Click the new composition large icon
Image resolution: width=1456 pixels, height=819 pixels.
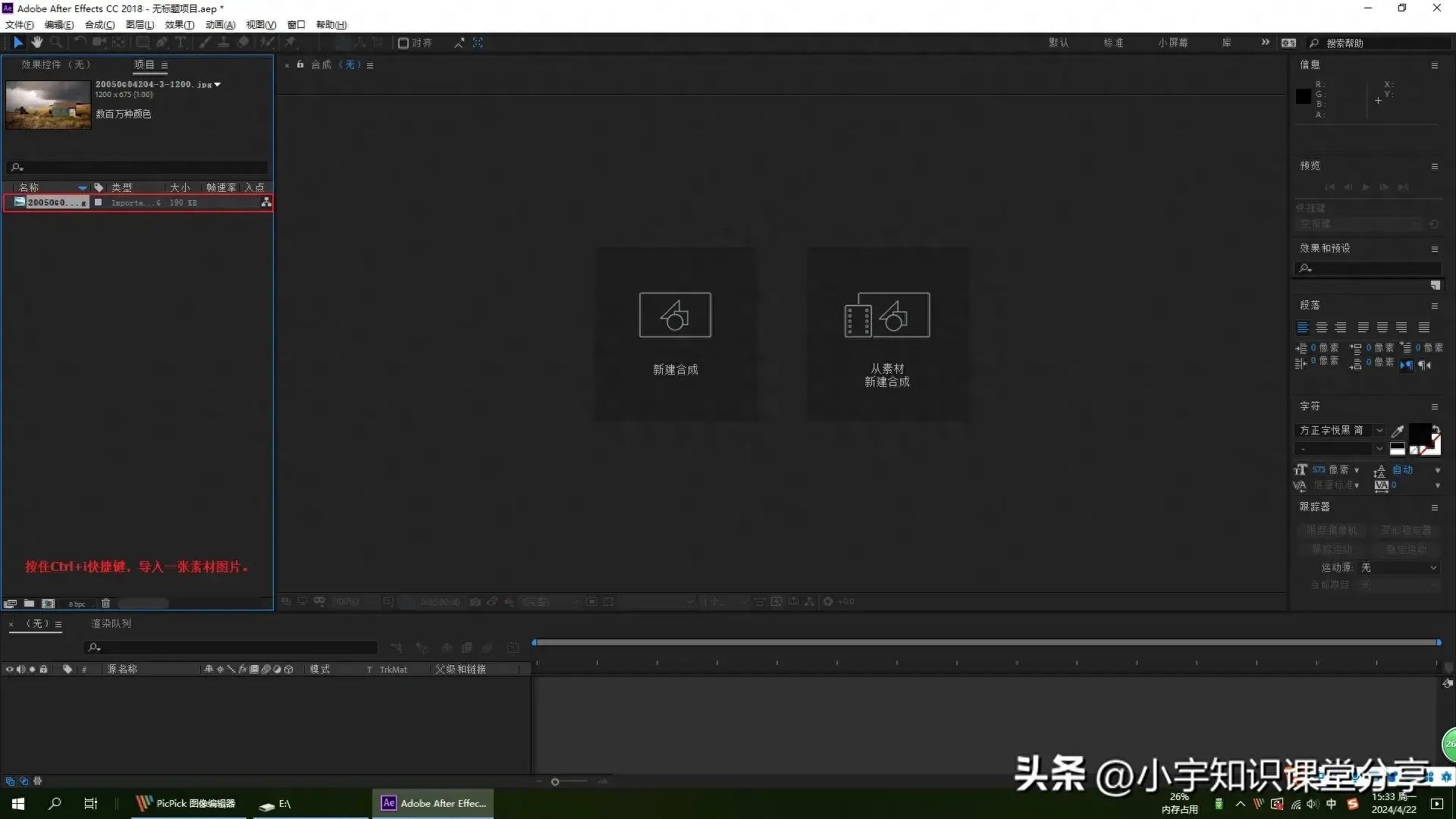click(x=675, y=315)
